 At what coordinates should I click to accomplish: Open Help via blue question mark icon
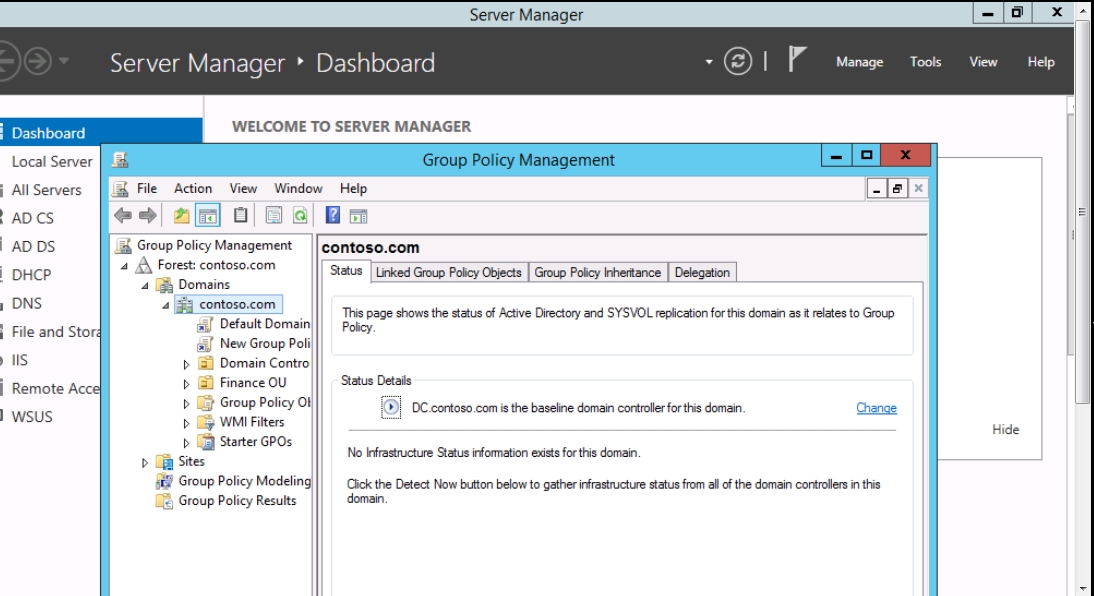click(x=335, y=215)
